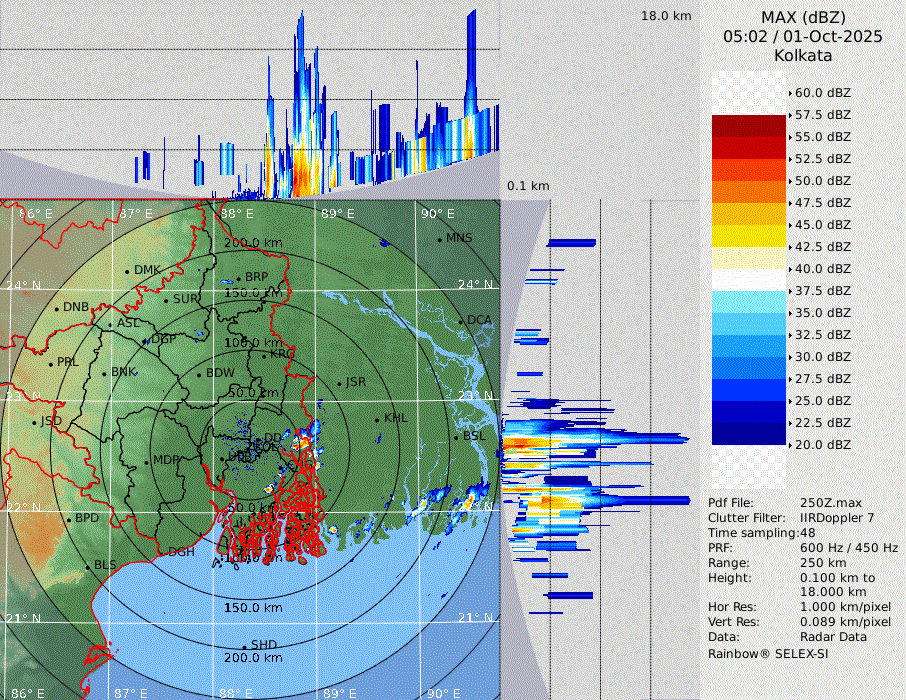Select the yellow swatch below 45.0 dBZ
Screen dimensions: 906x700
[748, 236]
